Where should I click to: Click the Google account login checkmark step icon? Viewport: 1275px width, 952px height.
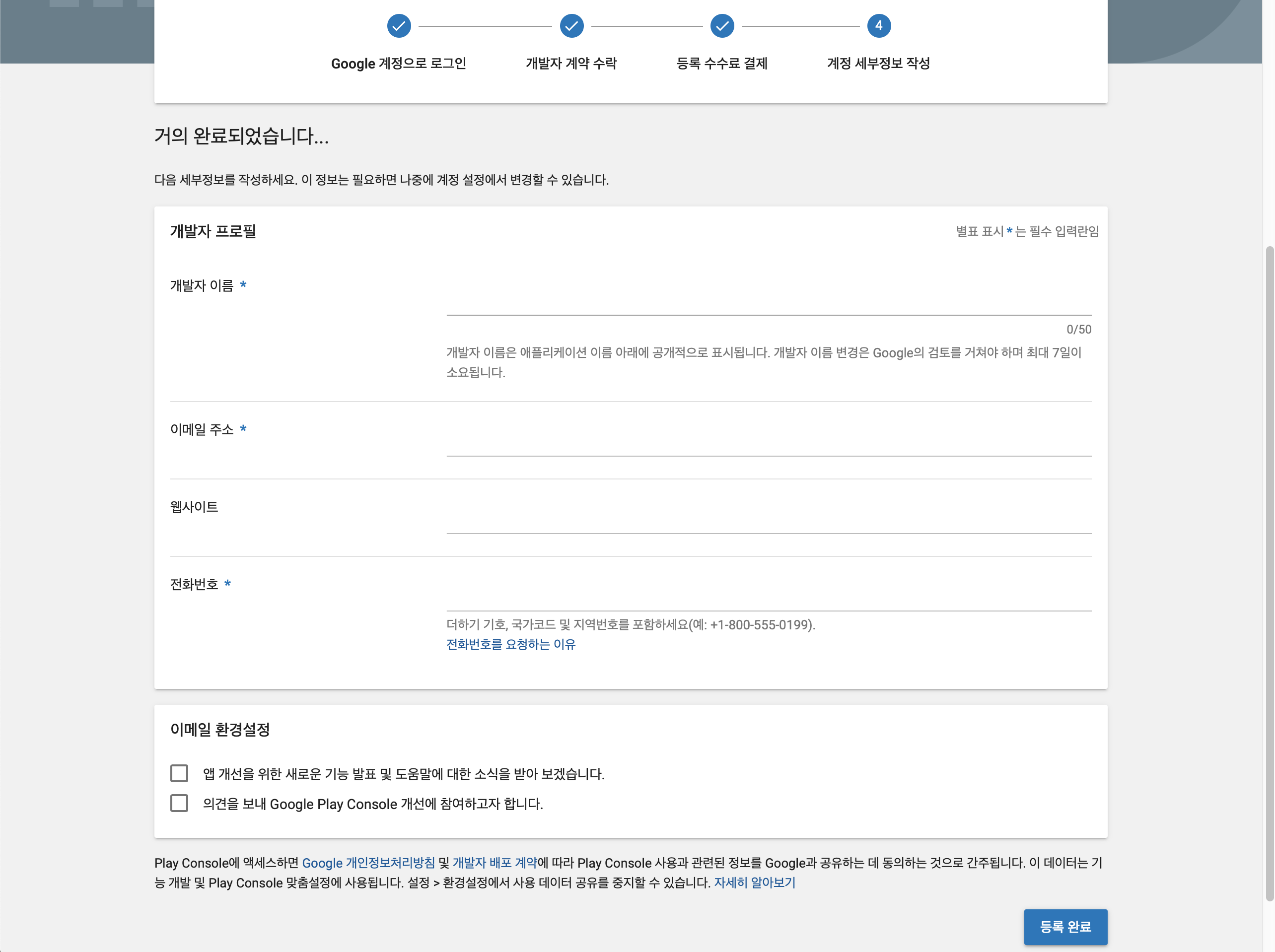398,26
